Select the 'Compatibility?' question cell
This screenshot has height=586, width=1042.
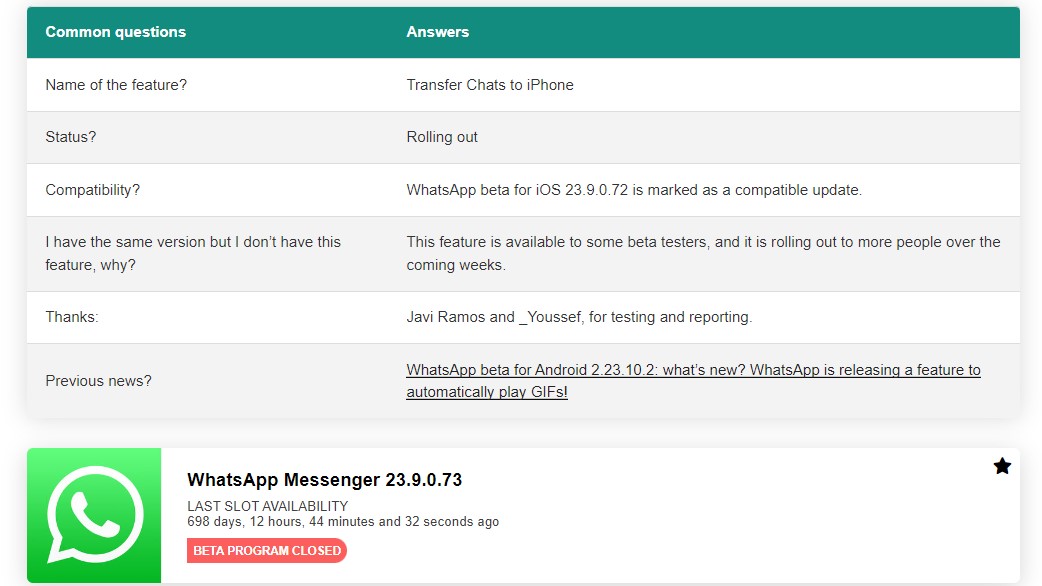[93, 190]
